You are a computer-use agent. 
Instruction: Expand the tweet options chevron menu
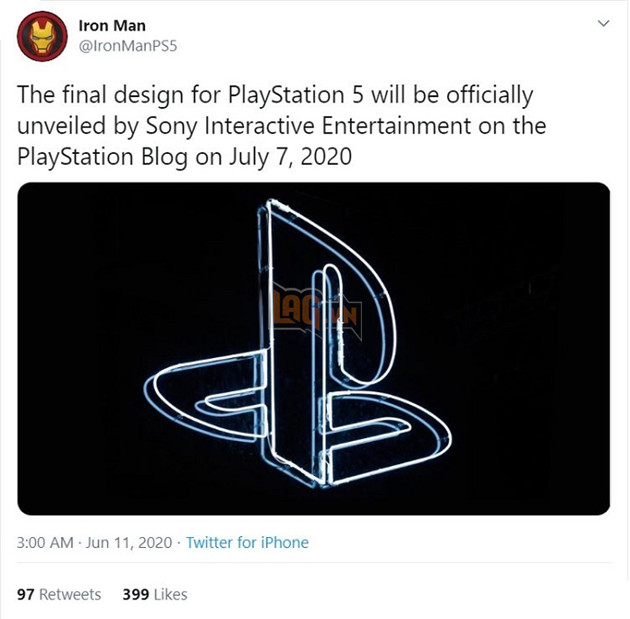click(603, 23)
